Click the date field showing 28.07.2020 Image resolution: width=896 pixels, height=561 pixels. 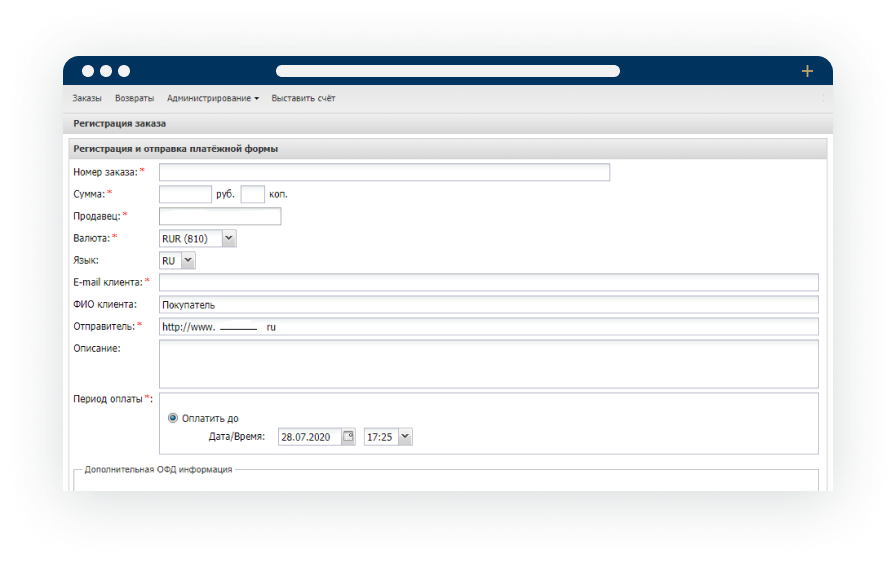(x=310, y=437)
